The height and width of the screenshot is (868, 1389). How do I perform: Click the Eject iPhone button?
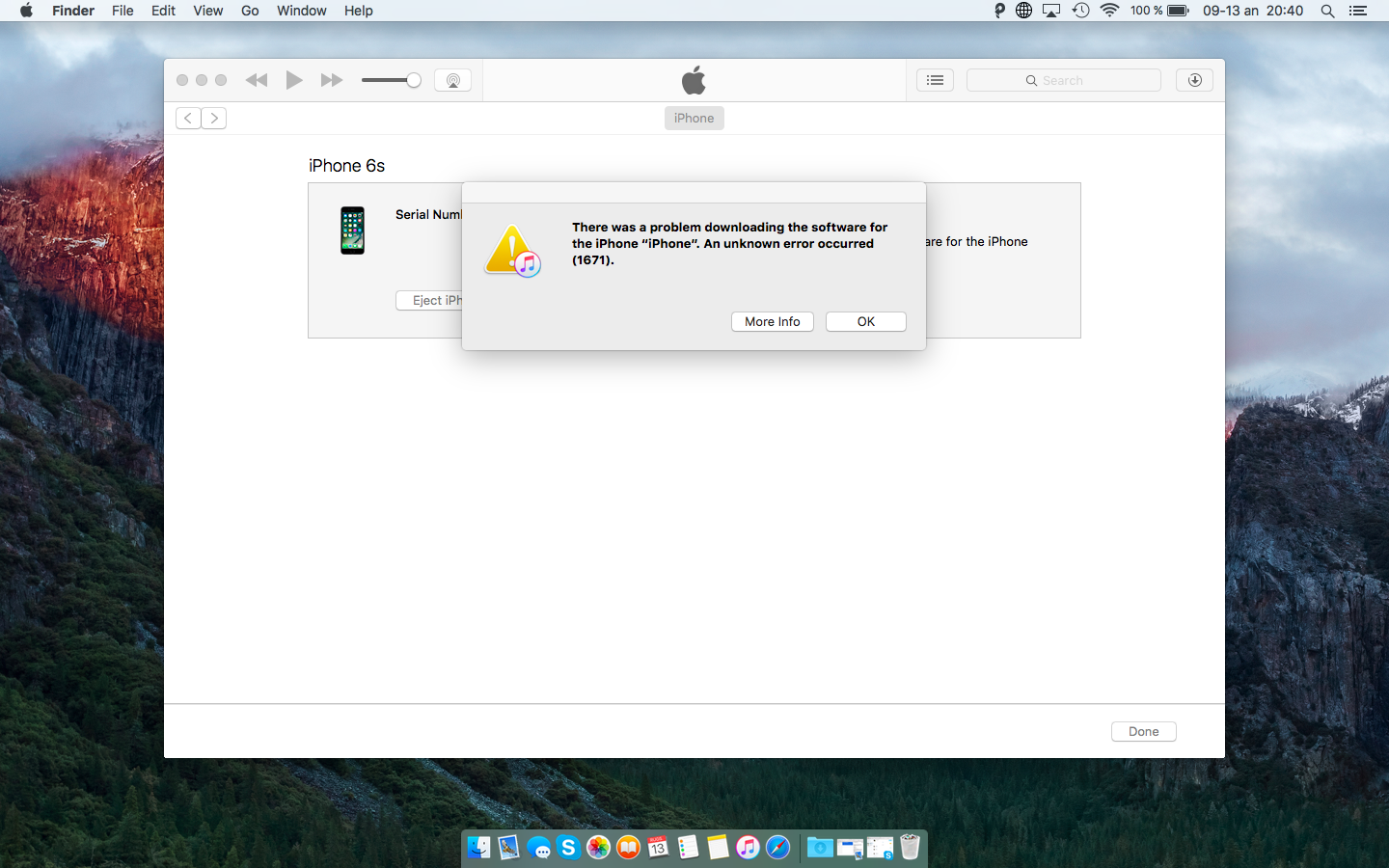tap(429, 300)
